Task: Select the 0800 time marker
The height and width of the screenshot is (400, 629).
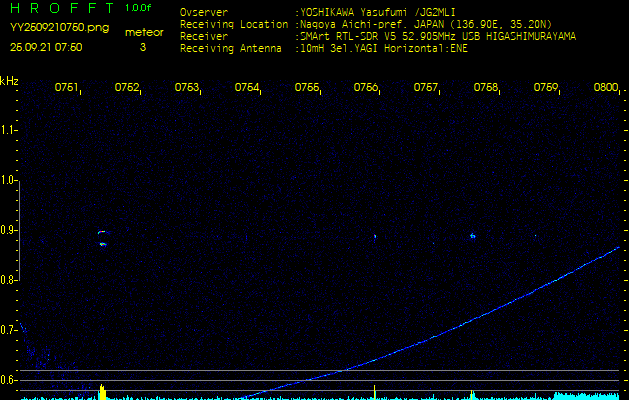Action: pos(606,88)
